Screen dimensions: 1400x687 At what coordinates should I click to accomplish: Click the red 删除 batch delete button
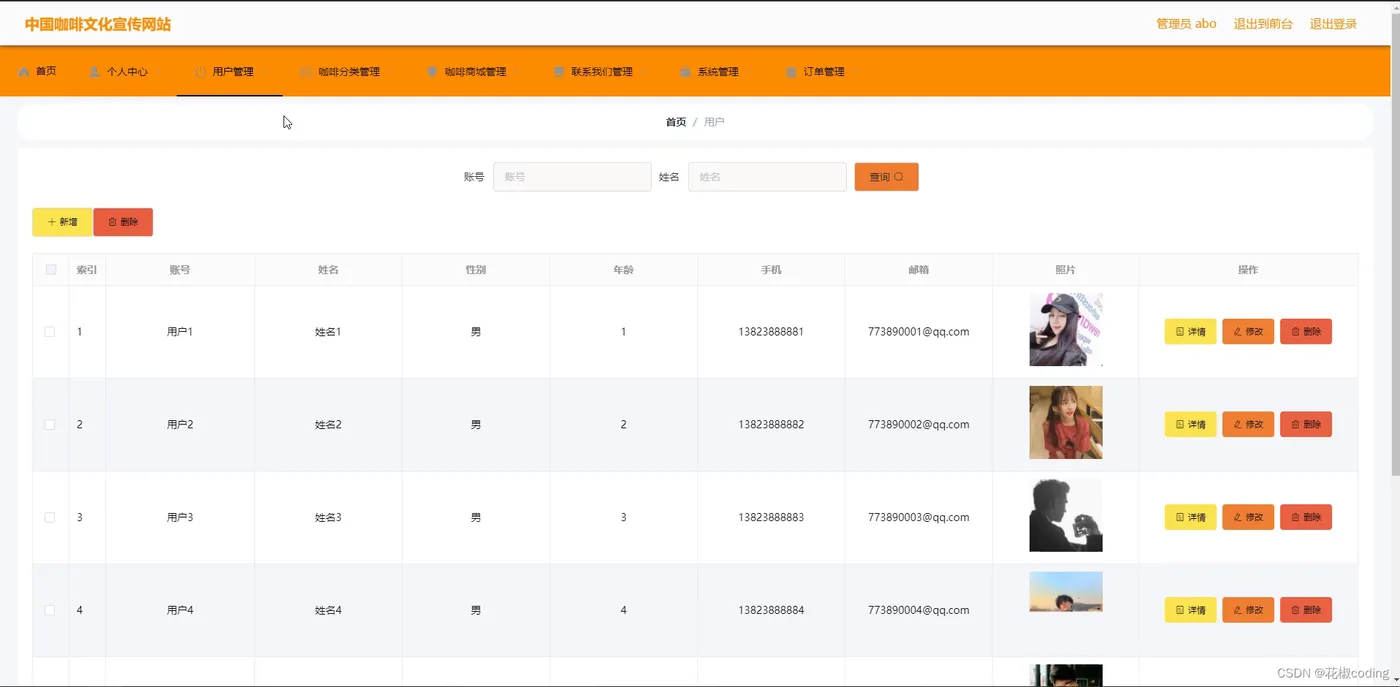coord(123,222)
